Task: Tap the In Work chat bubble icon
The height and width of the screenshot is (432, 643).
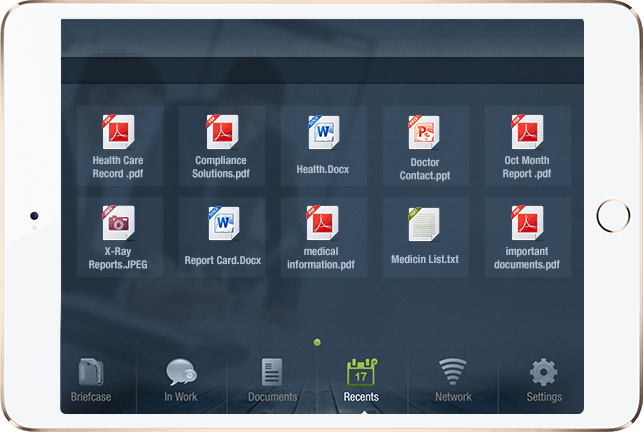Action: click(x=181, y=372)
